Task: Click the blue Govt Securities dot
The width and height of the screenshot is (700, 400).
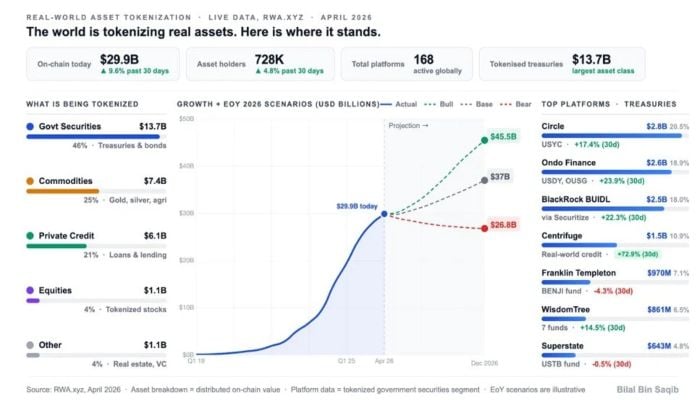Action: click(x=30, y=126)
